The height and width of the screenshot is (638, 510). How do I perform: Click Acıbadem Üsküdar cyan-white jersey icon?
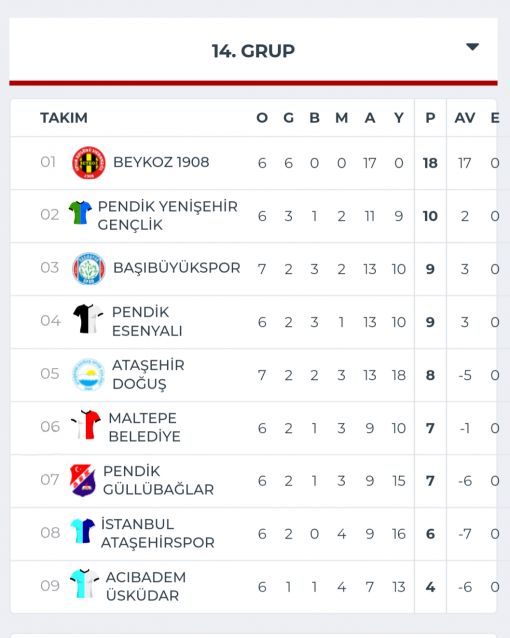(x=84, y=583)
